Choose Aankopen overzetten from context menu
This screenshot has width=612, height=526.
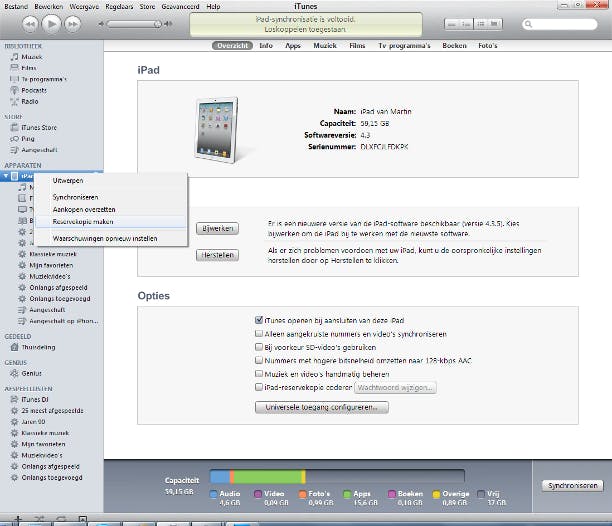111,210
